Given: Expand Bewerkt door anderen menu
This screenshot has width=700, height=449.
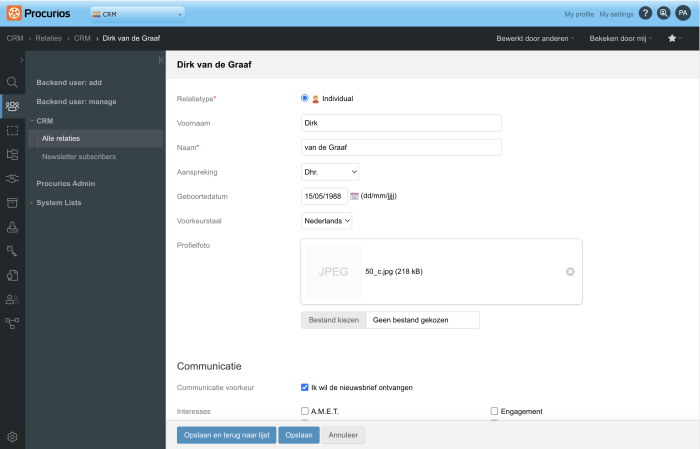Looking at the screenshot, I should pos(535,38).
